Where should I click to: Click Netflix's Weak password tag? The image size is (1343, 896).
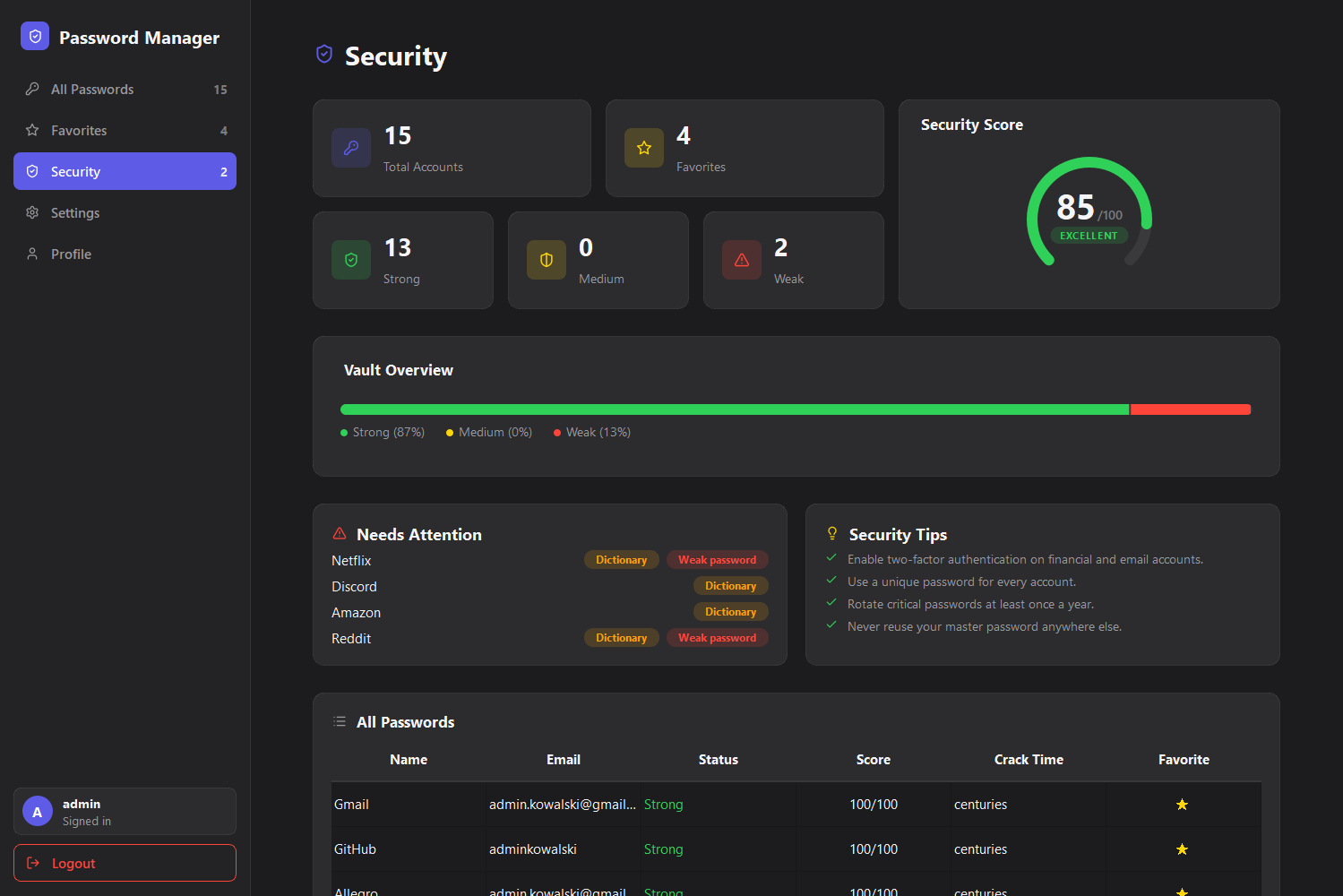click(717, 560)
